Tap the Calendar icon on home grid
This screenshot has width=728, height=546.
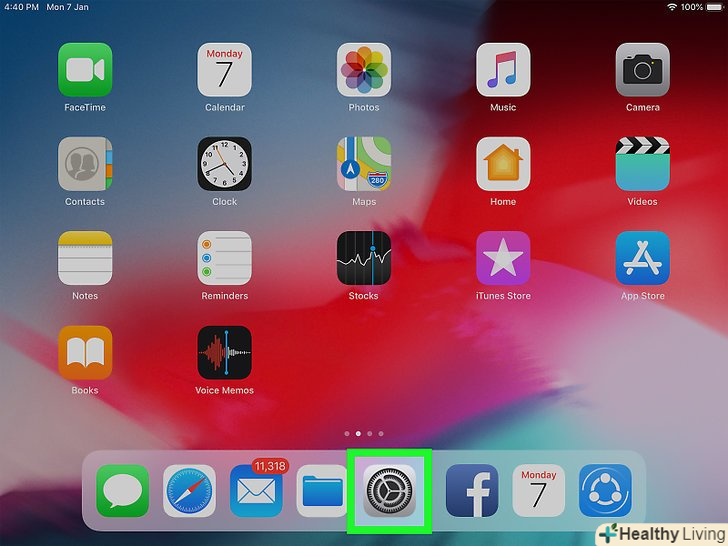[225, 70]
